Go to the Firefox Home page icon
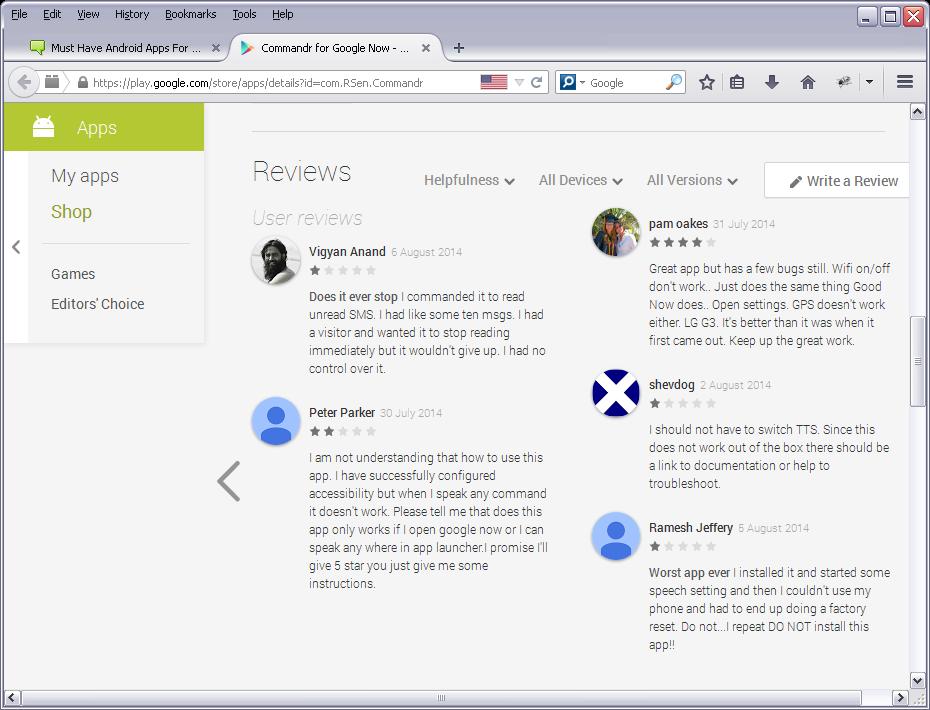This screenshot has height=710, width=930. [x=808, y=83]
